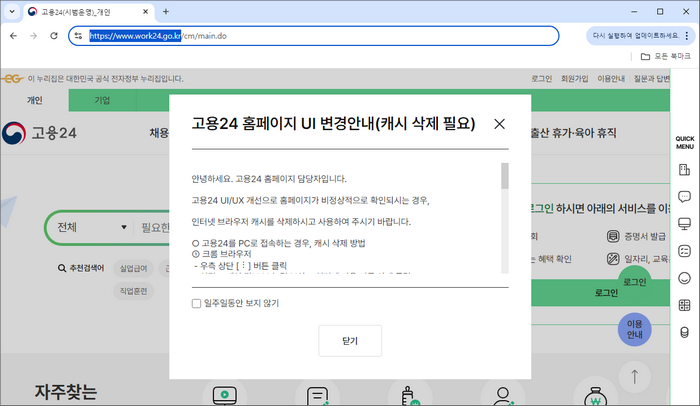This screenshot has height=406, width=700.
Task: Check '일주일동안 보지 않기' checkbox
Action: 196,304
